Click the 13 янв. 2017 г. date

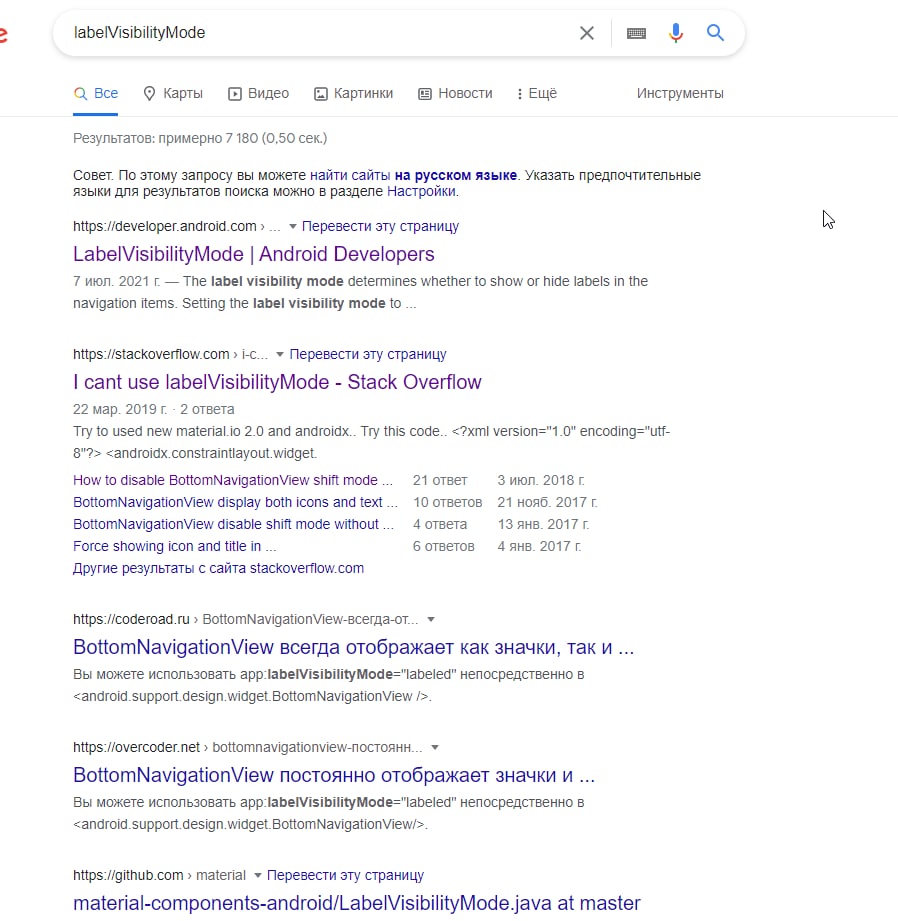(x=543, y=525)
